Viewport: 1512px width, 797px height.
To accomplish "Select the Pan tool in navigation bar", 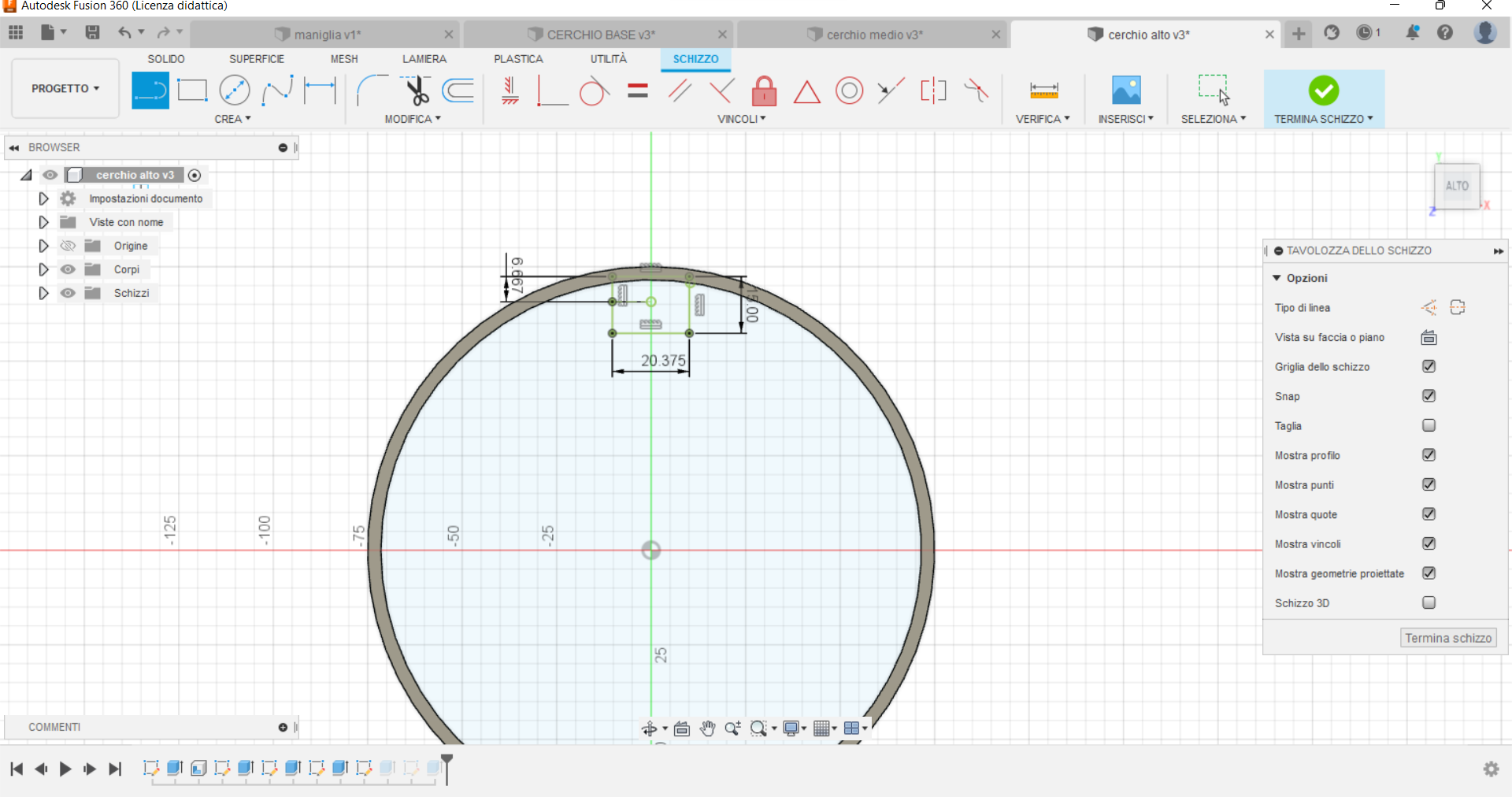I will [x=706, y=728].
